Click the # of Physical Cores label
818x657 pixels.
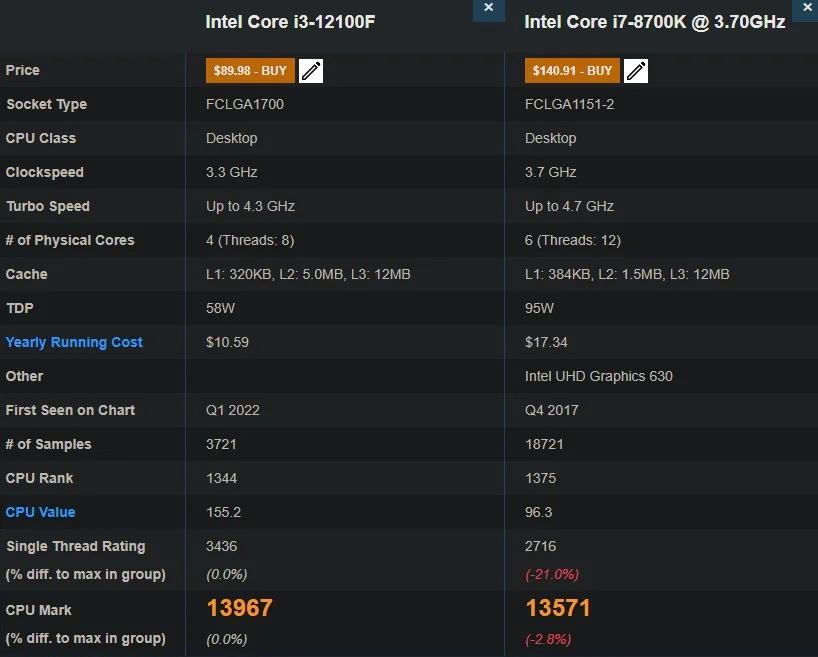click(70, 240)
